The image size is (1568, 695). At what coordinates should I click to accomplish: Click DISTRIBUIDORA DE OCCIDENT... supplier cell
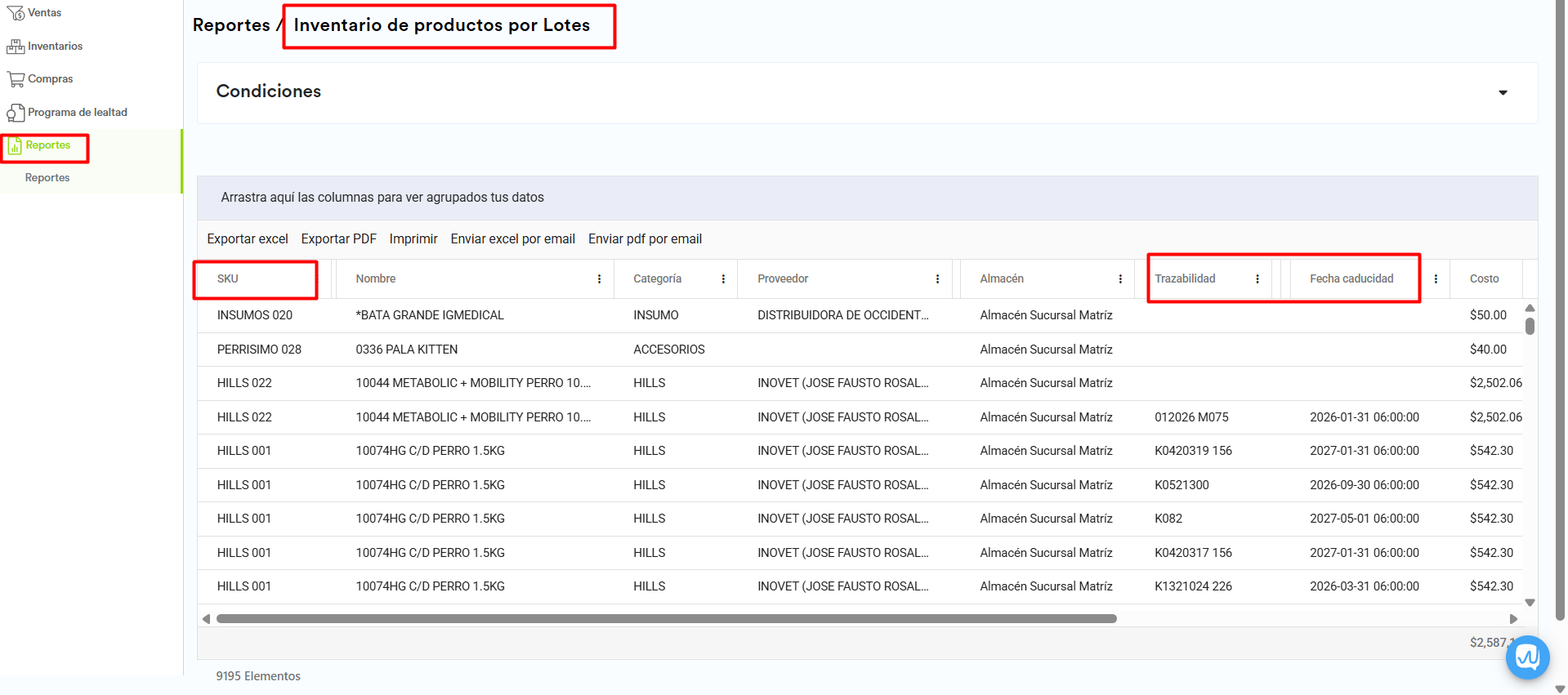click(x=843, y=315)
